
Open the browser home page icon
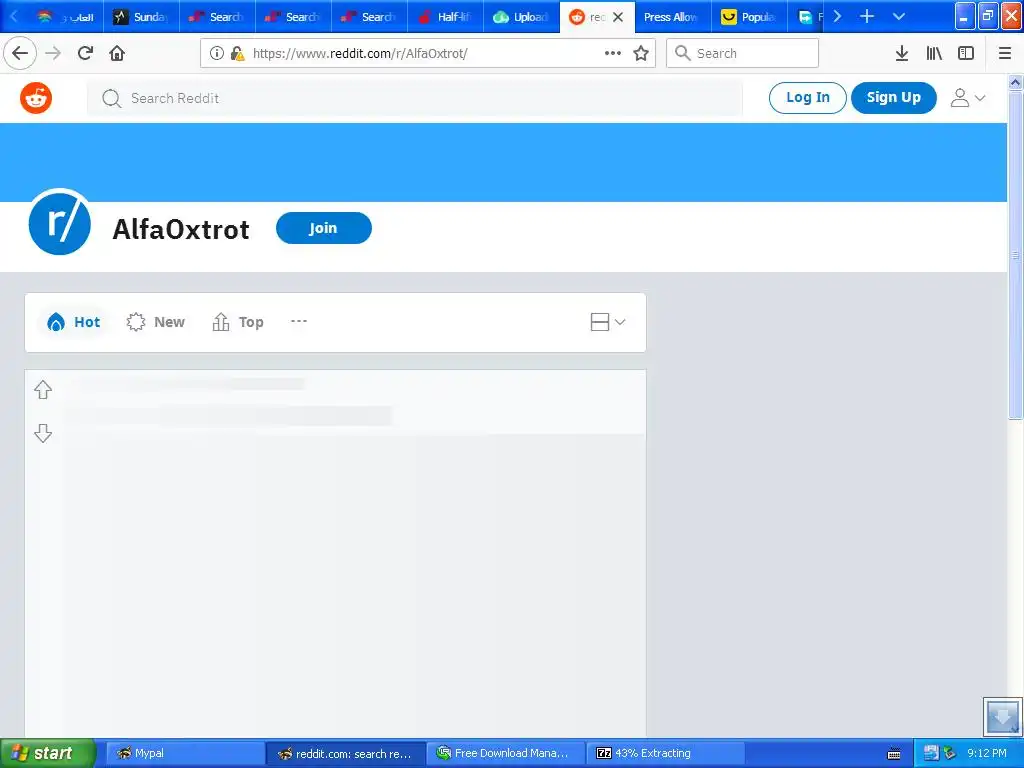click(x=117, y=53)
